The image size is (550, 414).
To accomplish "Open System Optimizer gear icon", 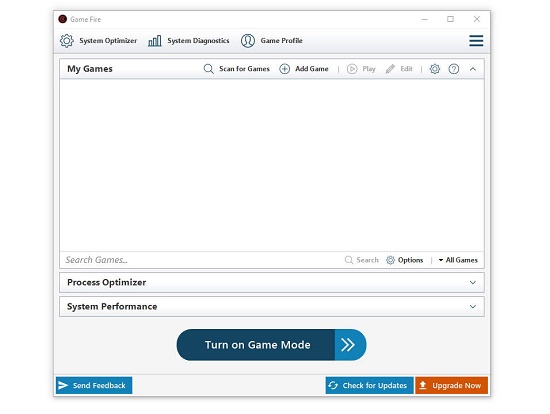I will click(67, 41).
